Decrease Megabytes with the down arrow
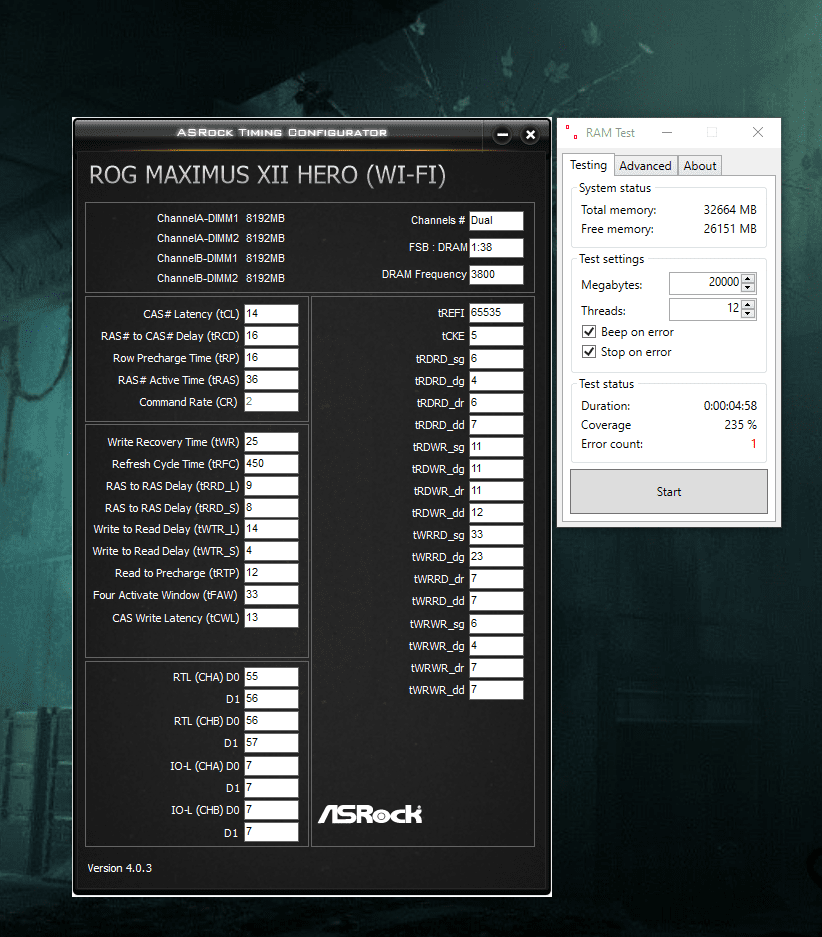822x937 pixels. tap(748, 287)
